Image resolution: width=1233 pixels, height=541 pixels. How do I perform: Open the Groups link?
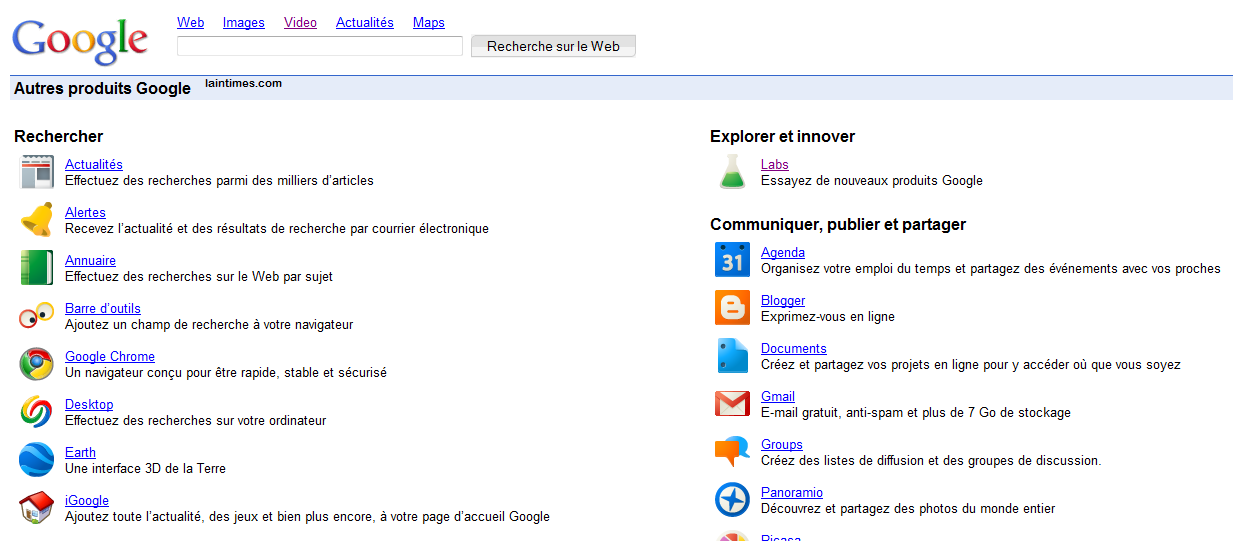pyautogui.click(x=782, y=444)
